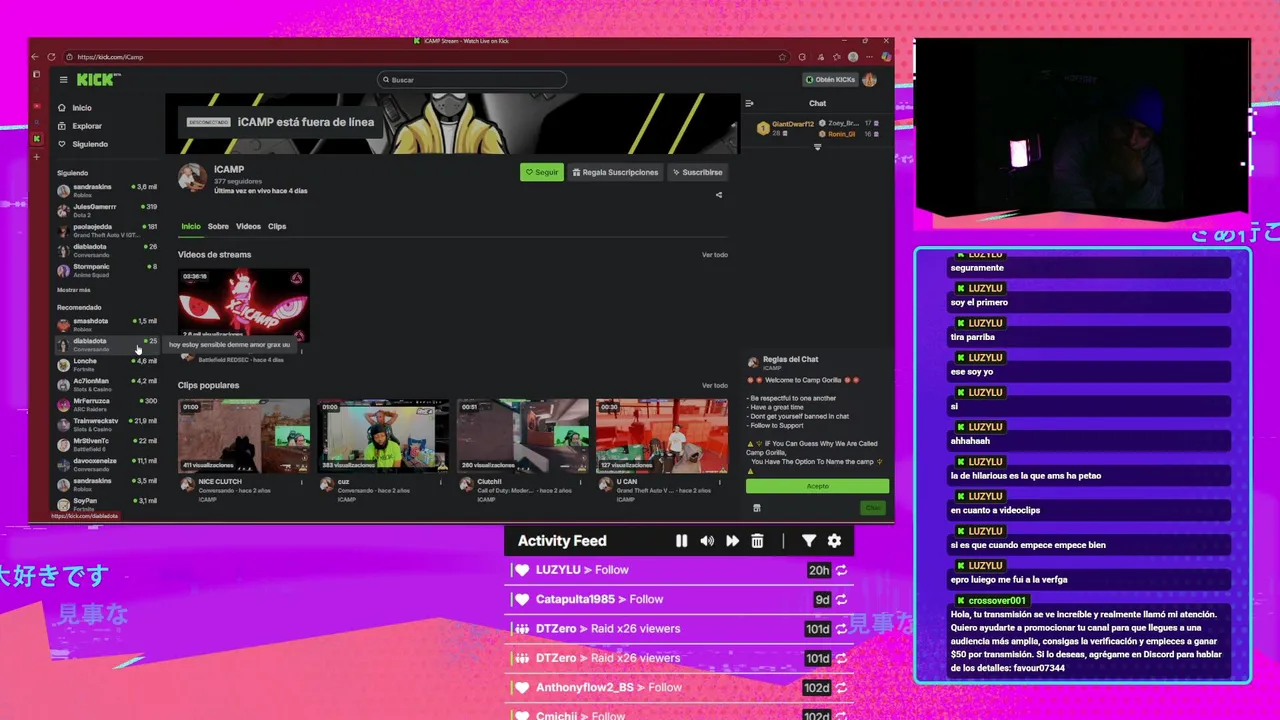This screenshot has height=720, width=1280.
Task: Click the browser address bar URL
Action: [x=110, y=57]
